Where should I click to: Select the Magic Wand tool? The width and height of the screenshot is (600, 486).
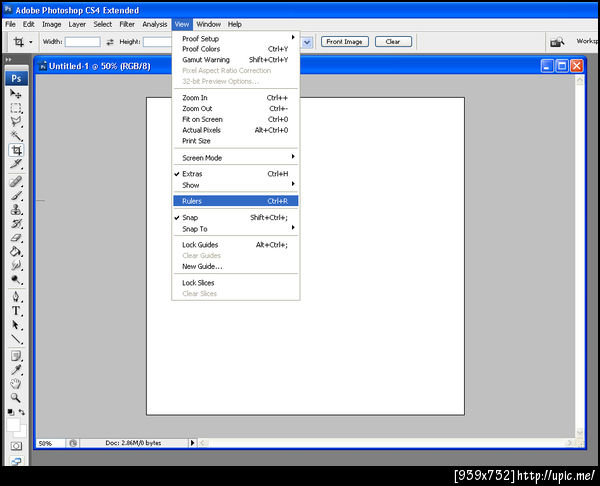click(16, 136)
